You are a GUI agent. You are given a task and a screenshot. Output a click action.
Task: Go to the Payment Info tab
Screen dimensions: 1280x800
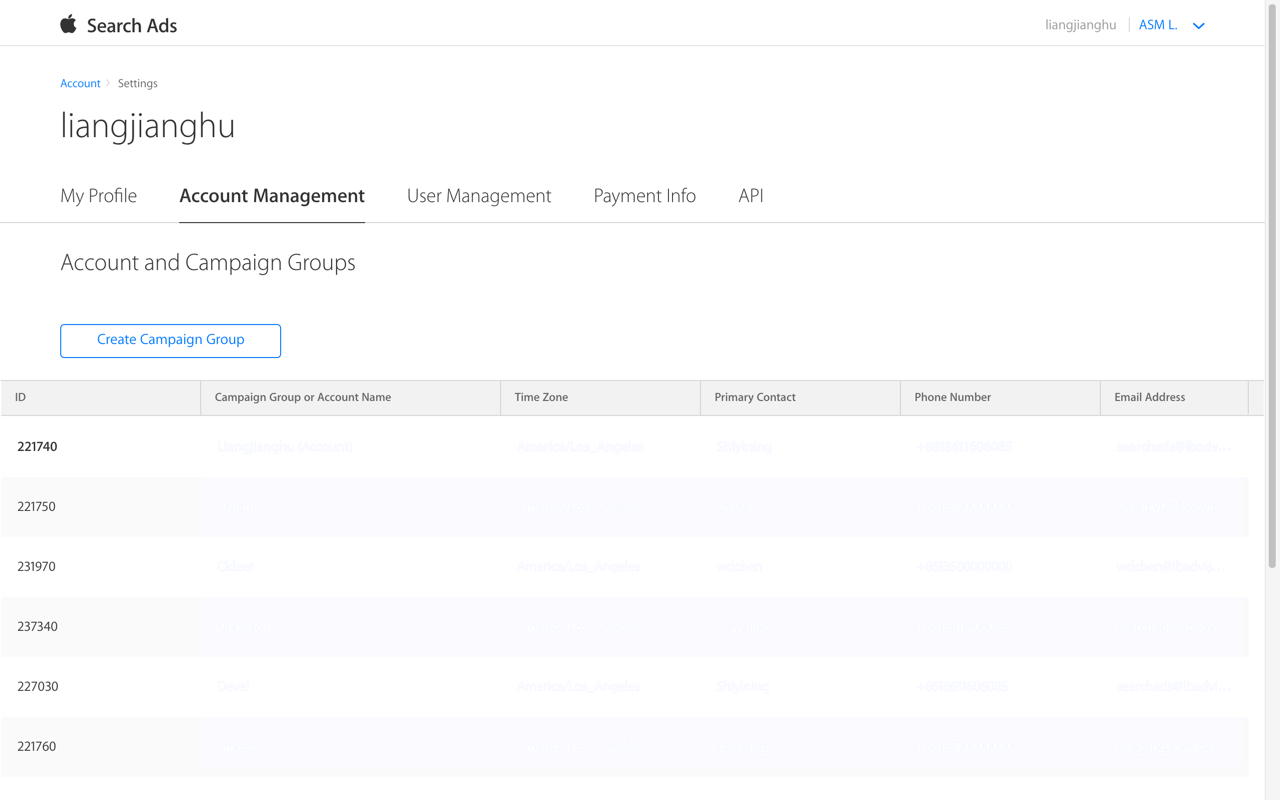point(644,196)
